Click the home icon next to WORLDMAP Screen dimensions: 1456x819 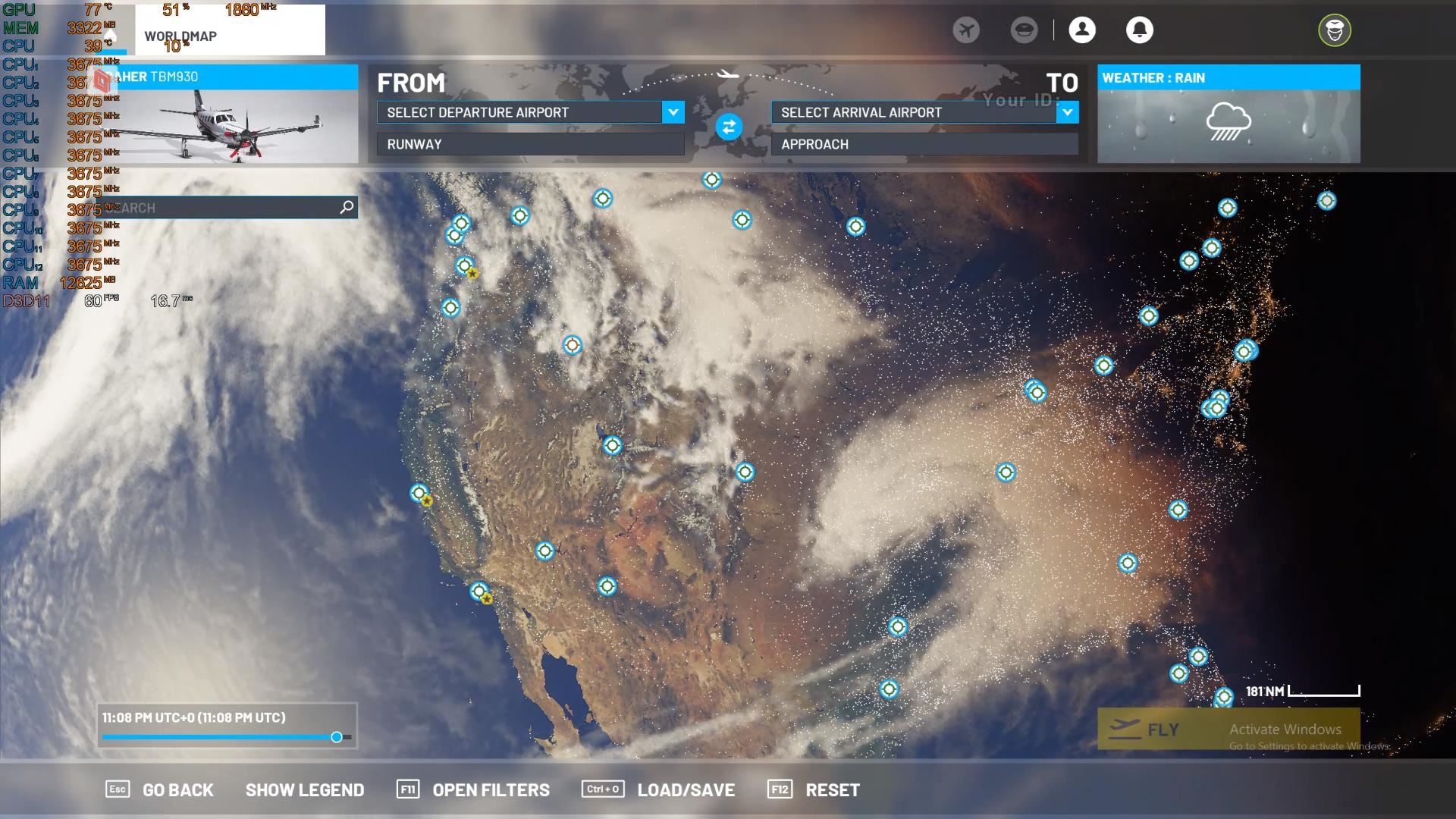tap(111, 36)
